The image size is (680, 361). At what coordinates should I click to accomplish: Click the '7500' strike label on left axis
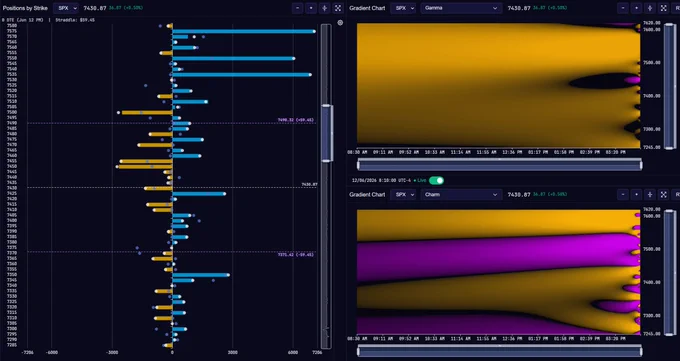point(12,112)
